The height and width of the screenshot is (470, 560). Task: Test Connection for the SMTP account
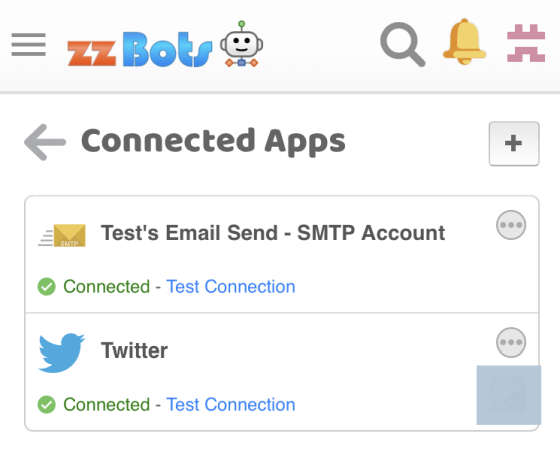231,286
